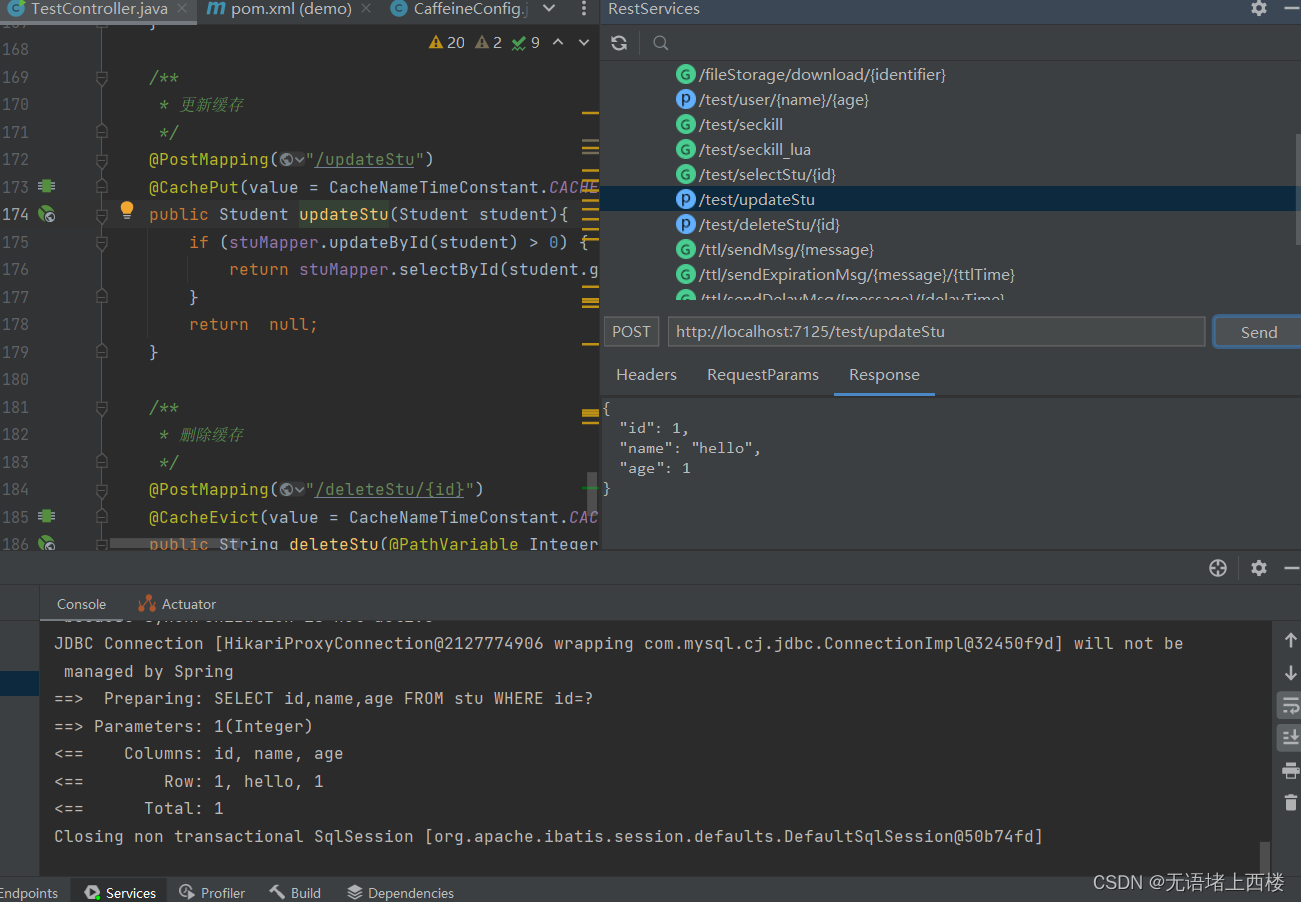This screenshot has height=902, width=1301.
Task: Clear console using the trash icon
Action: point(1290,802)
